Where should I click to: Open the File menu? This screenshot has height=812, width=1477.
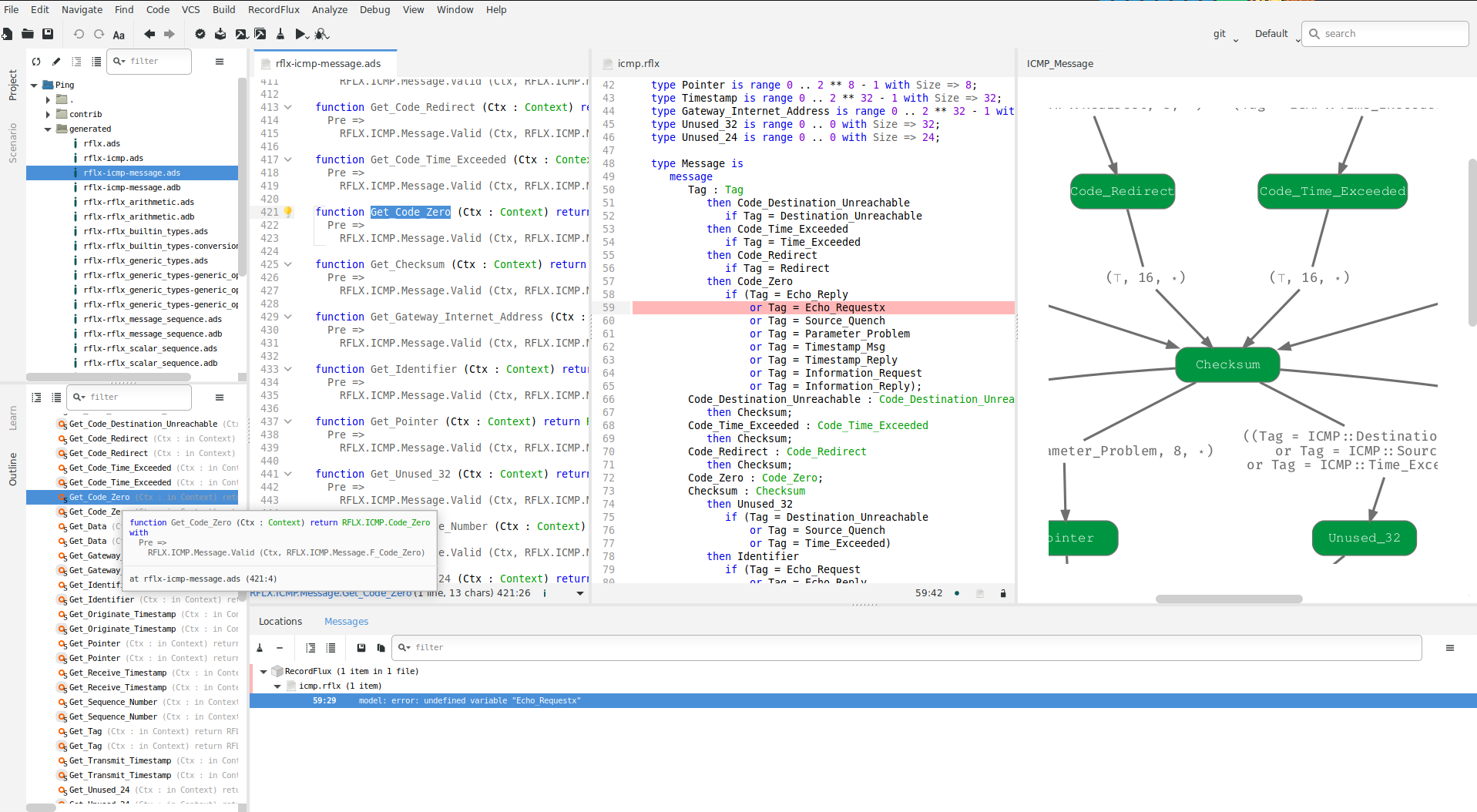click(x=12, y=9)
